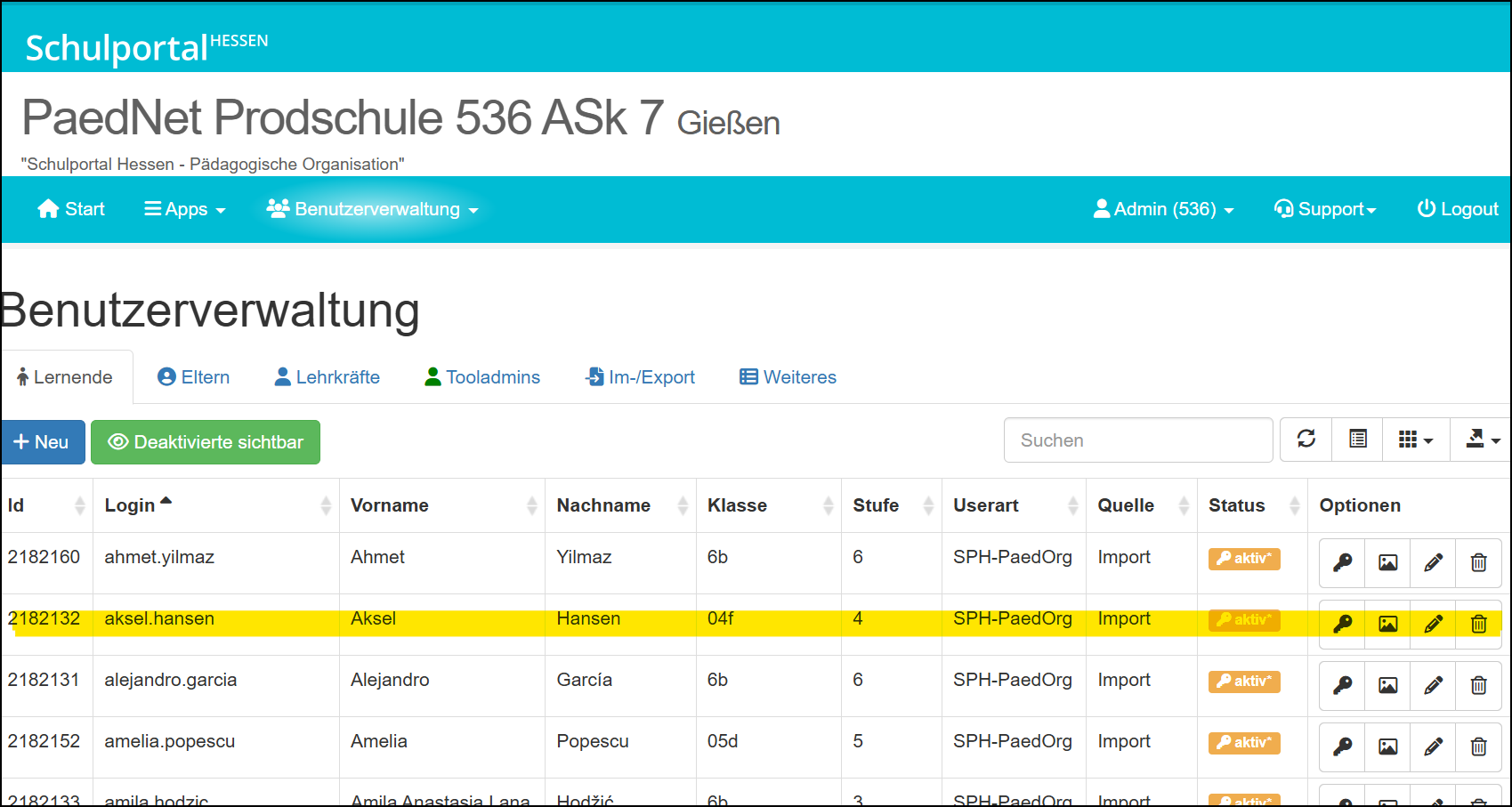Focus the Suchen search field
This screenshot has width=1512, height=807.
(1138, 440)
